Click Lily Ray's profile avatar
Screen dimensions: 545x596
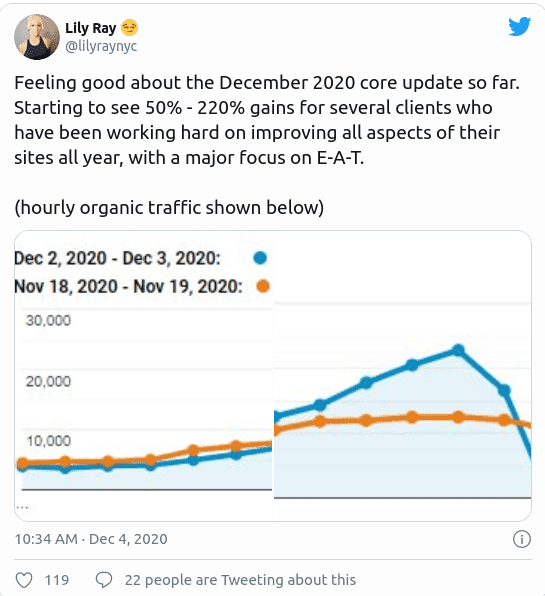pyautogui.click(x=37, y=37)
